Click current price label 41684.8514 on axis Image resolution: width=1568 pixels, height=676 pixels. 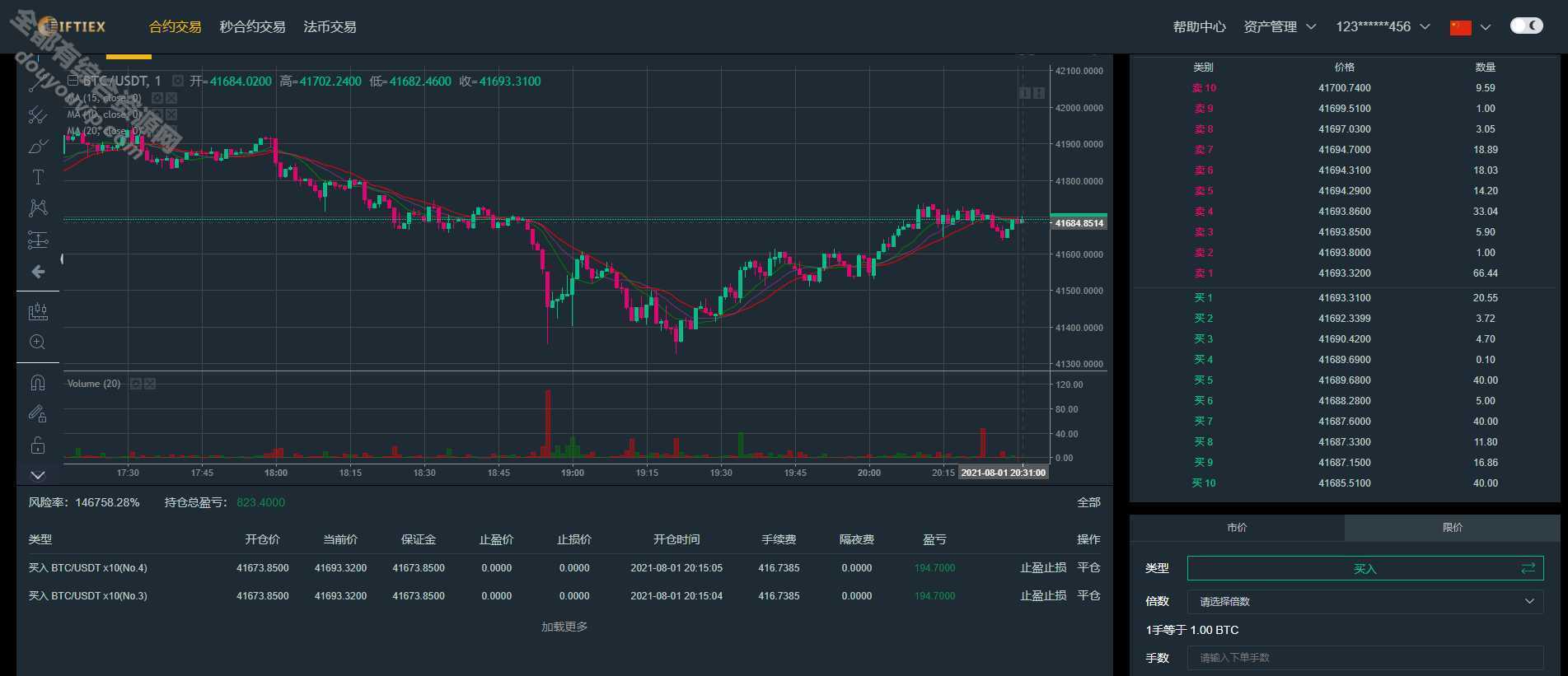click(1079, 223)
